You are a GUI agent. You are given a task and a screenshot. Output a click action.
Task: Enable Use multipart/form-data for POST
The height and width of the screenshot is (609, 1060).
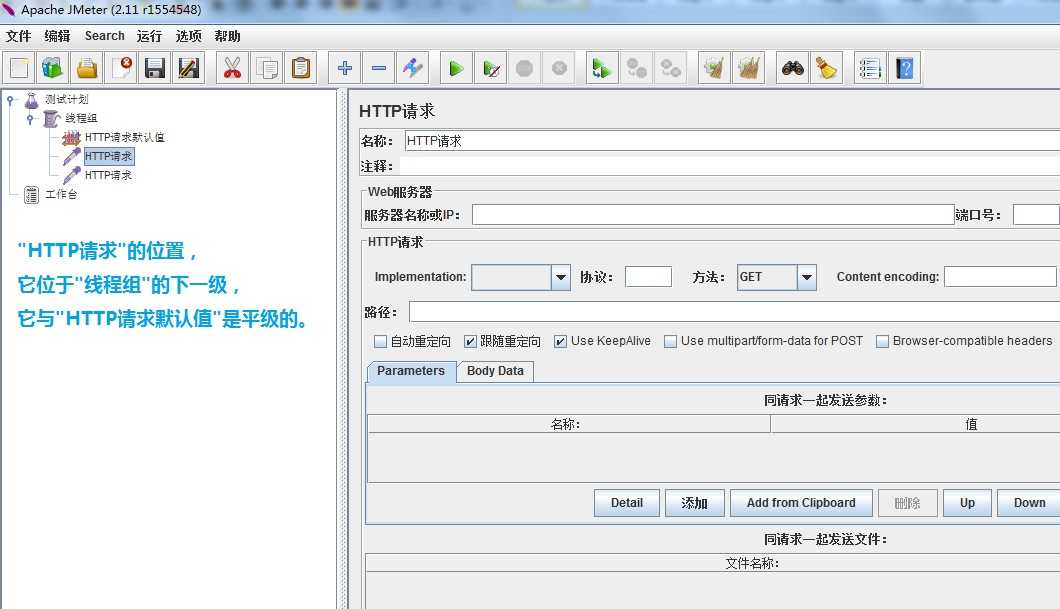tap(670, 341)
